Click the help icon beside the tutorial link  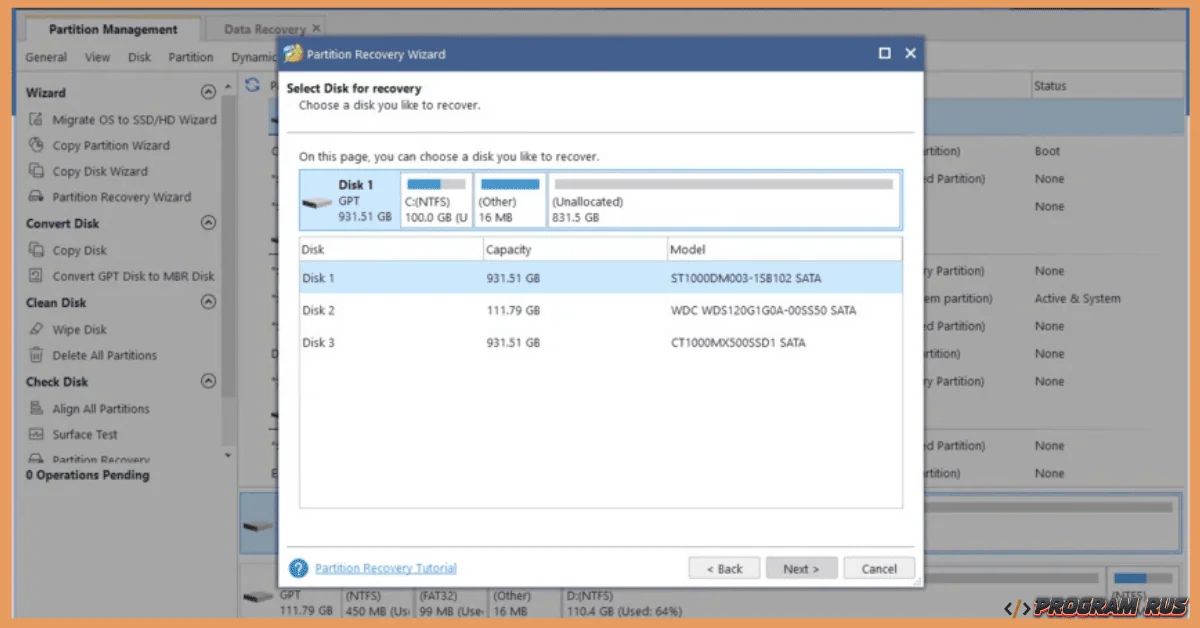pyautogui.click(x=298, y=568)
